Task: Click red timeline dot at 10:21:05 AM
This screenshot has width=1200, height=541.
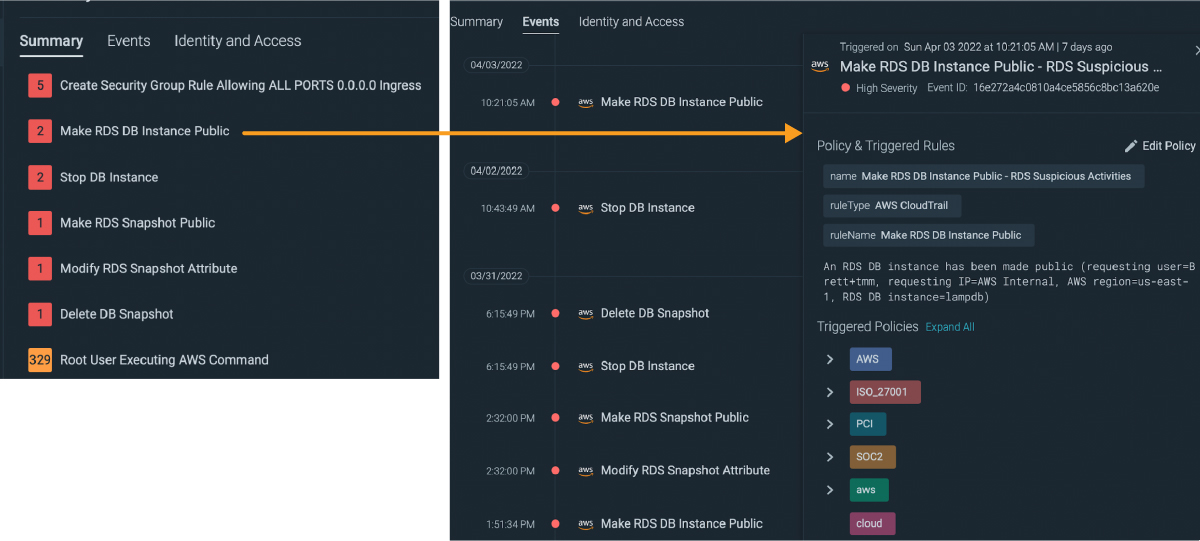Action: coord(555,102)
